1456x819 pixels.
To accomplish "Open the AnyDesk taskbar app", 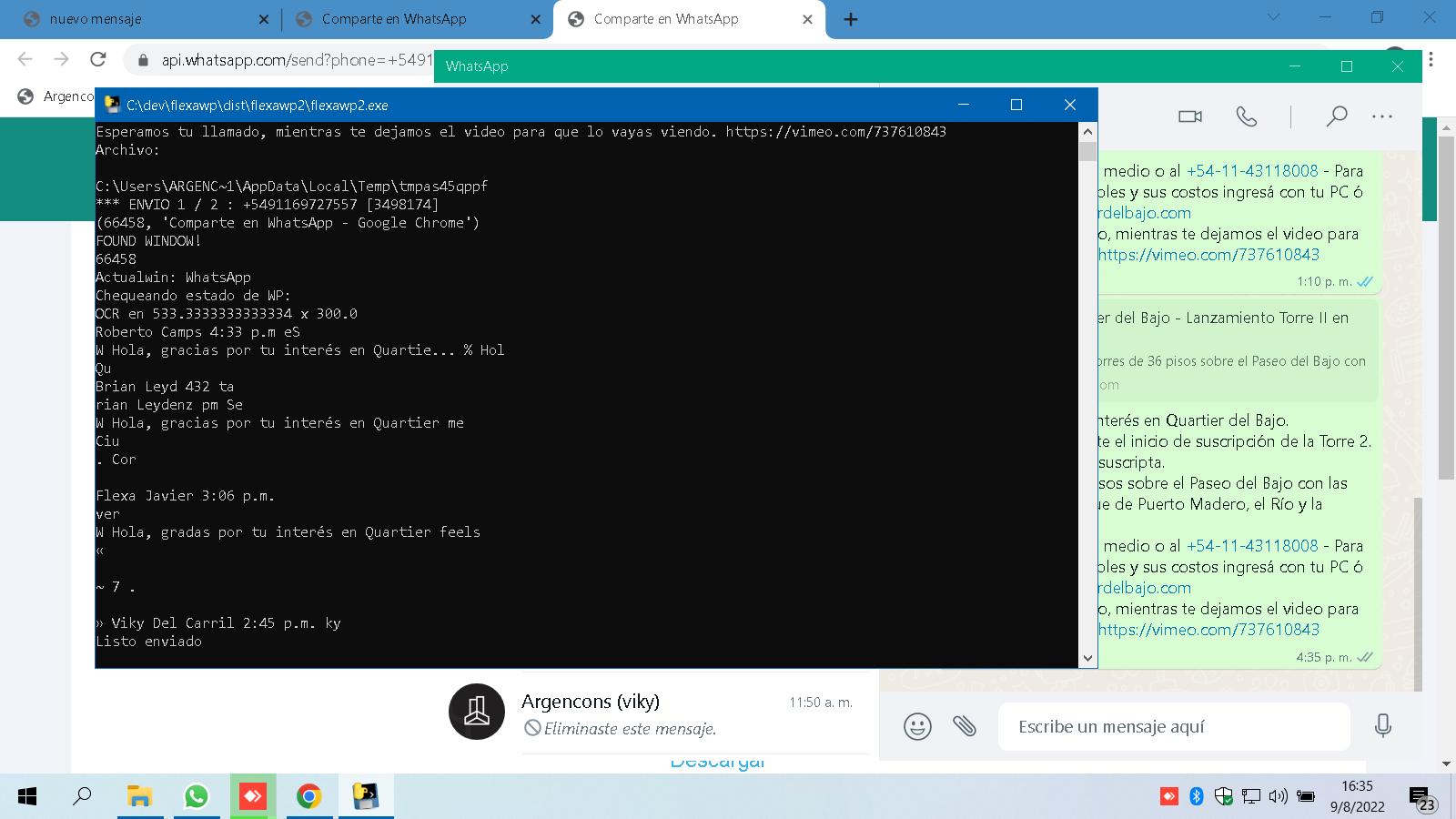I will (x=252, y=796).
